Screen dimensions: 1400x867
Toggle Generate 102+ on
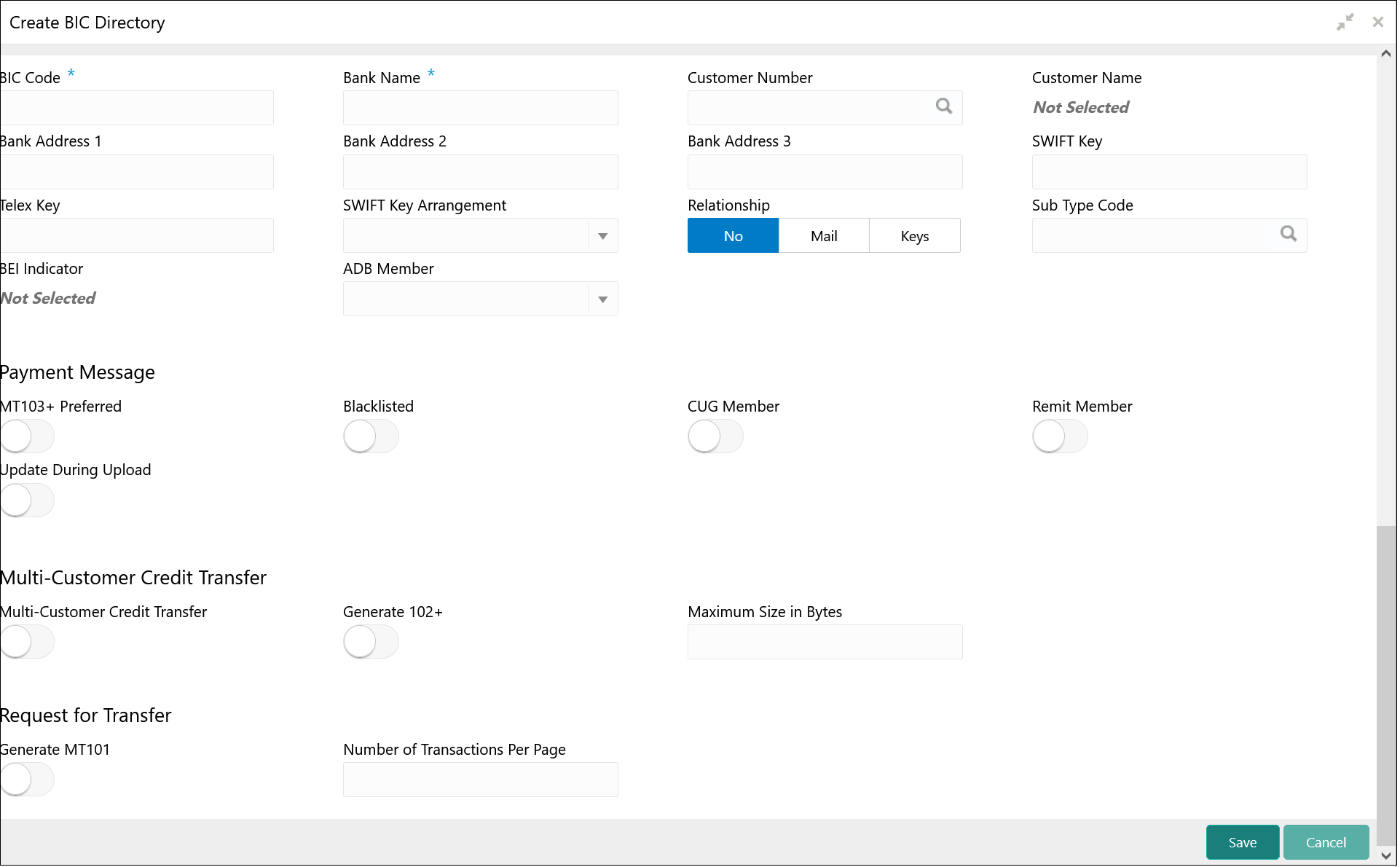click(x=371, y=643)
